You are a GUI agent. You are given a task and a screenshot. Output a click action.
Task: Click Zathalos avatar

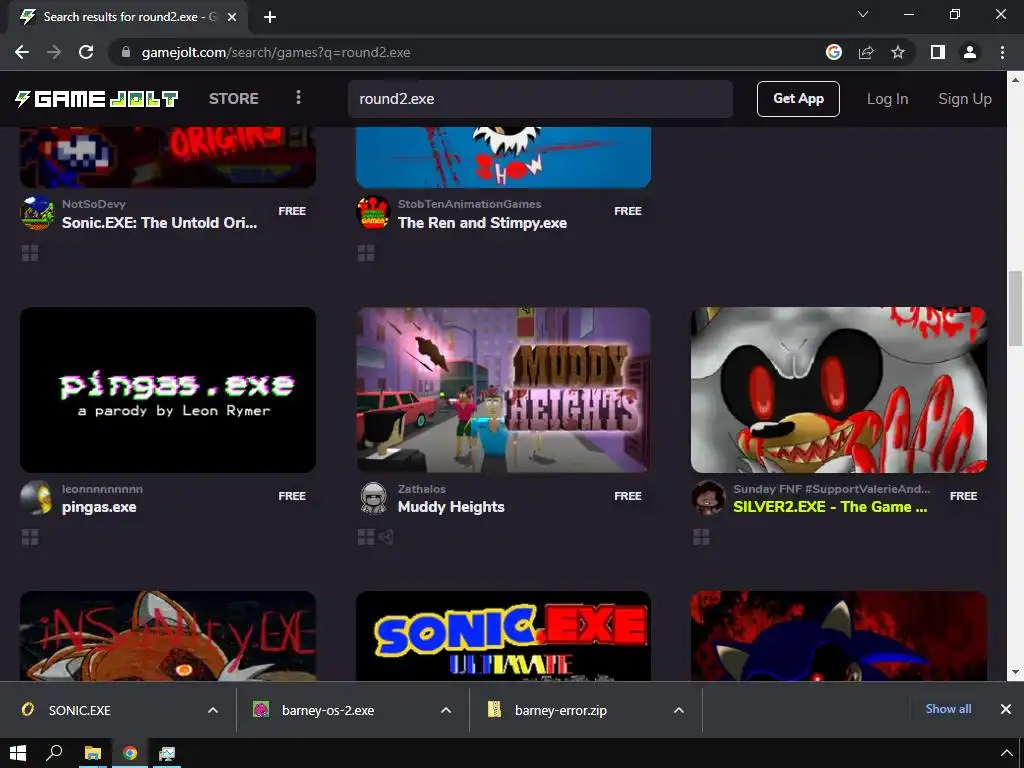373,498
